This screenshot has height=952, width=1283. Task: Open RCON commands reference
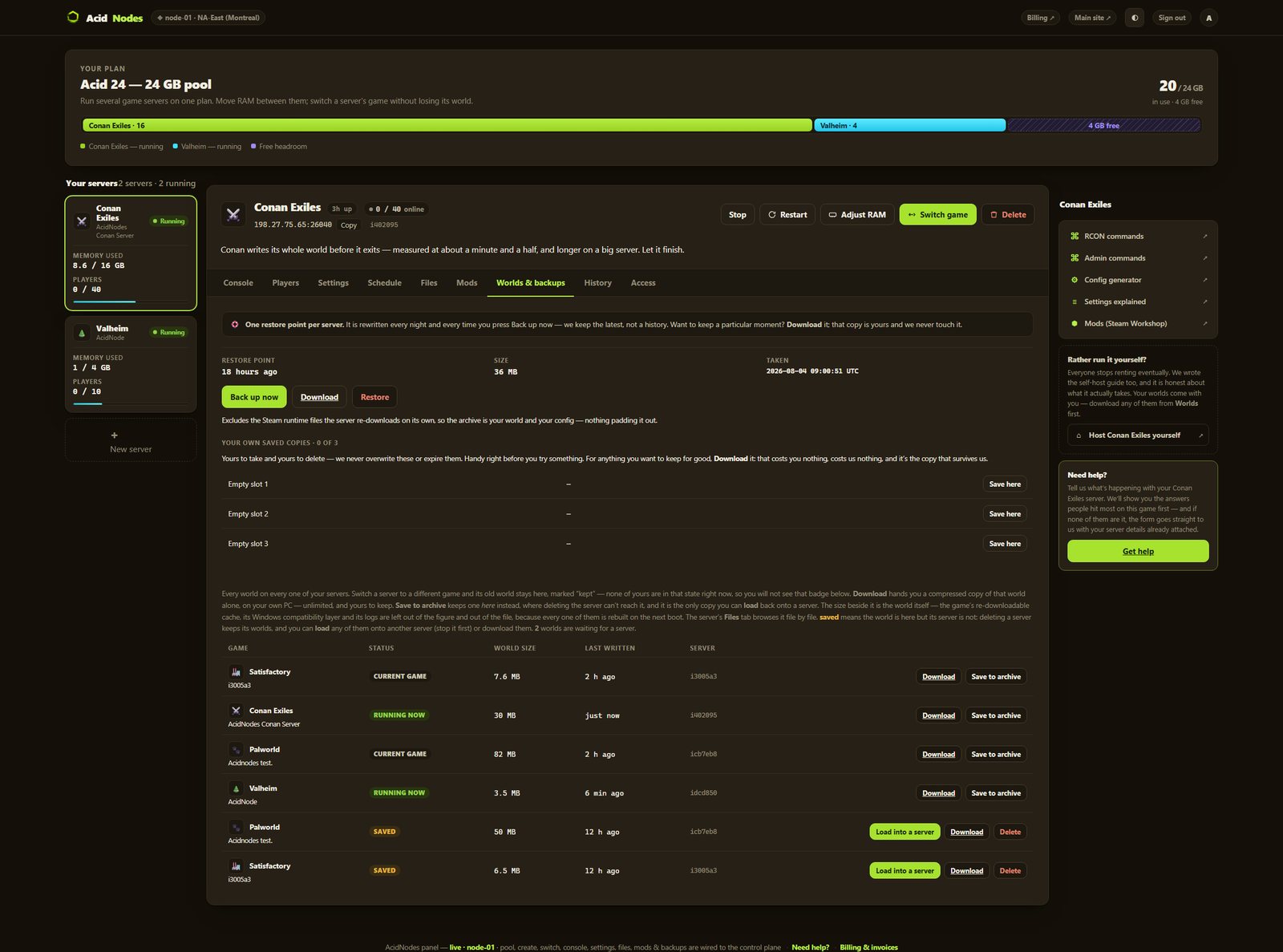click(x=1138, y=237)
